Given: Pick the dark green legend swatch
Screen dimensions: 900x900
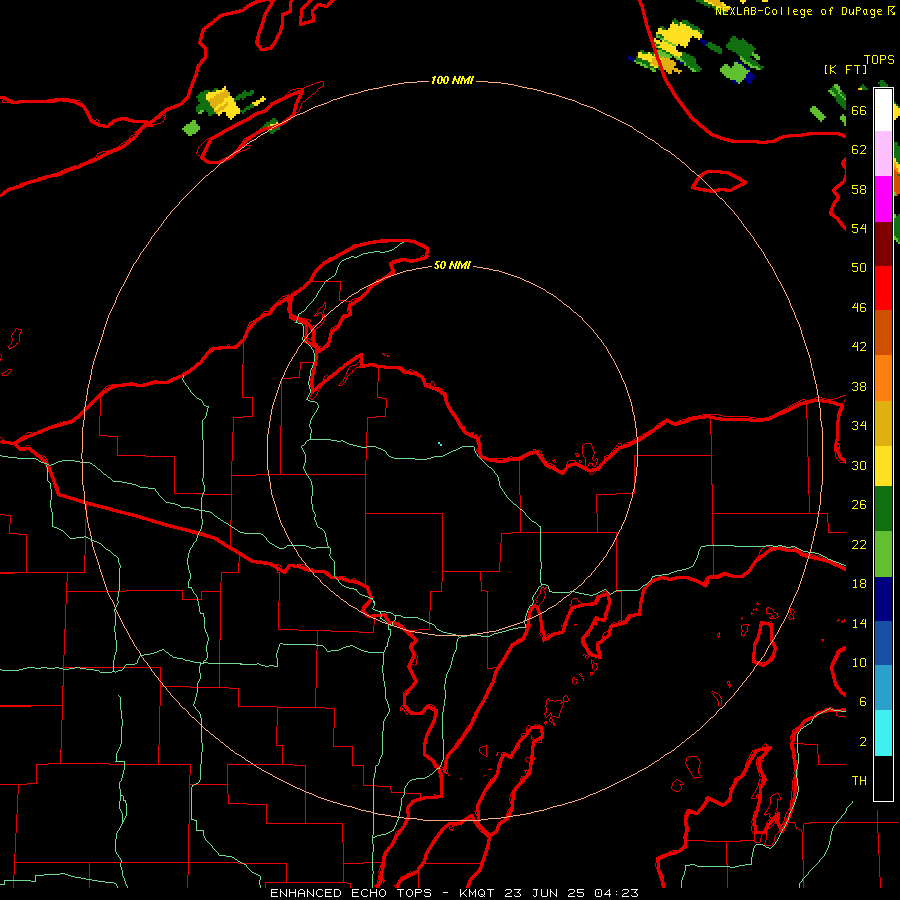Looking at the screenshot, I should pyautogui.click(x=883, y=509).
